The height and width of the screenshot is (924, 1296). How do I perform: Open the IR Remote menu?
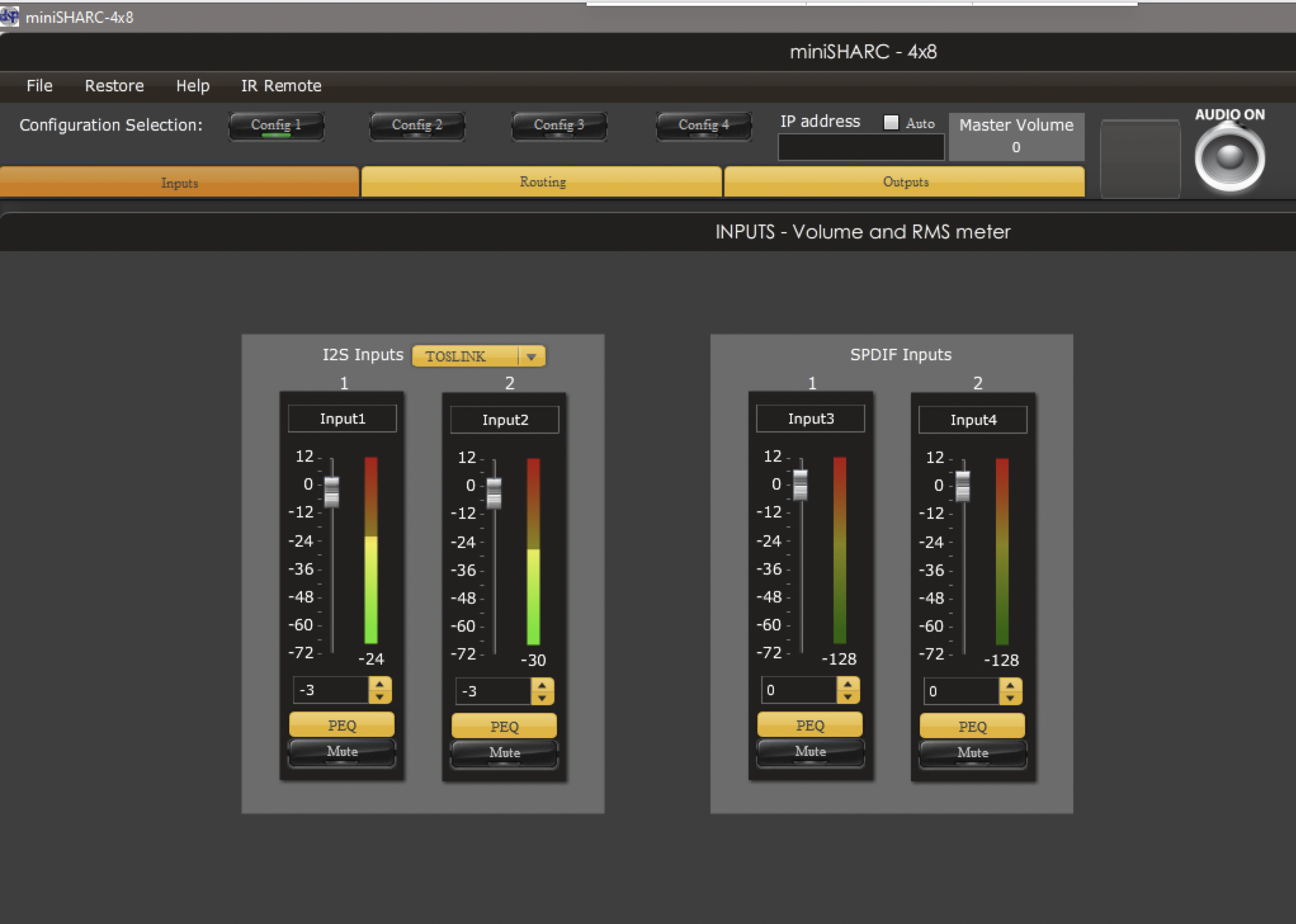(x=281, y=86)
